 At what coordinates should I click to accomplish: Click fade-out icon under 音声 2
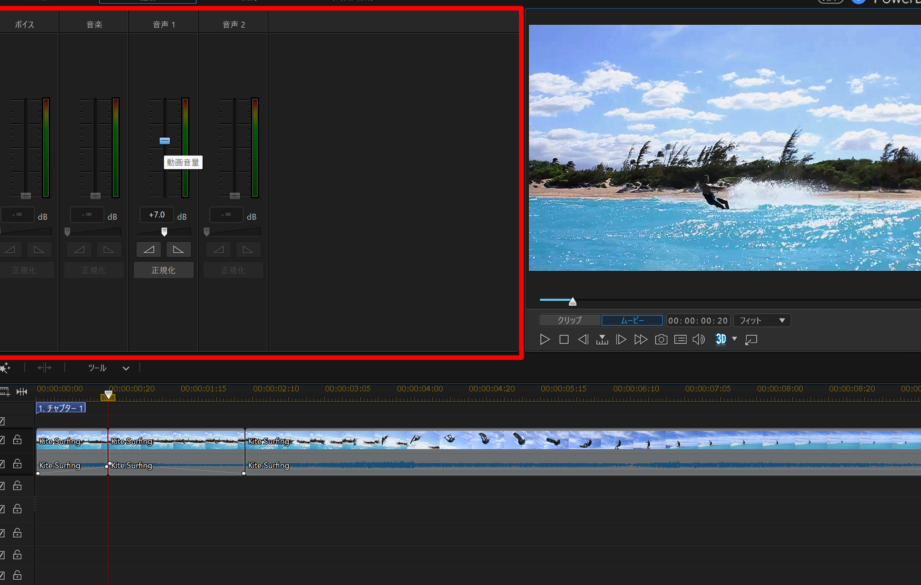pos(247,250)
